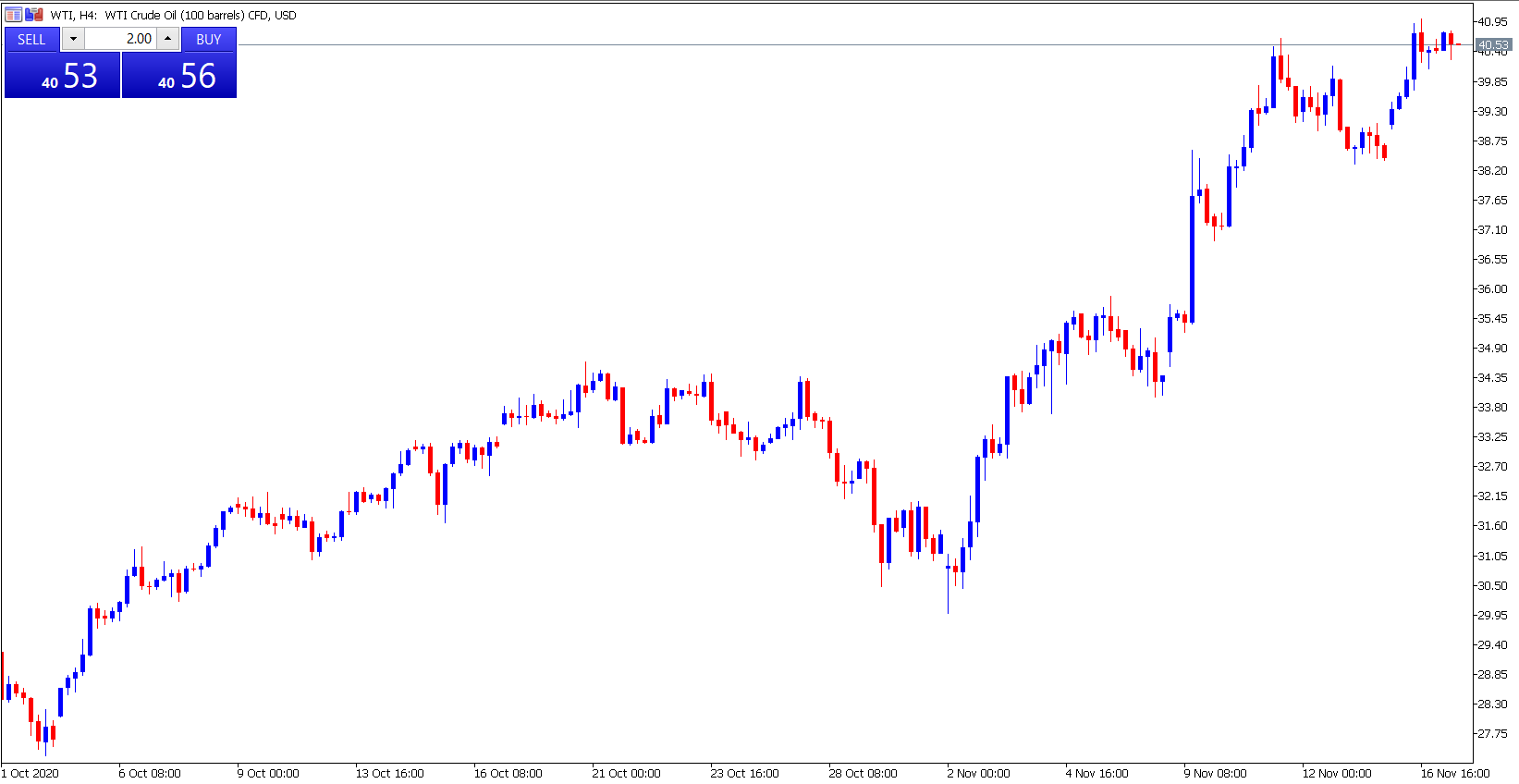Screen dimensions: 1519x784
Task: Click the 6 Oct 08:00 date label
Action: coord(150,773)
